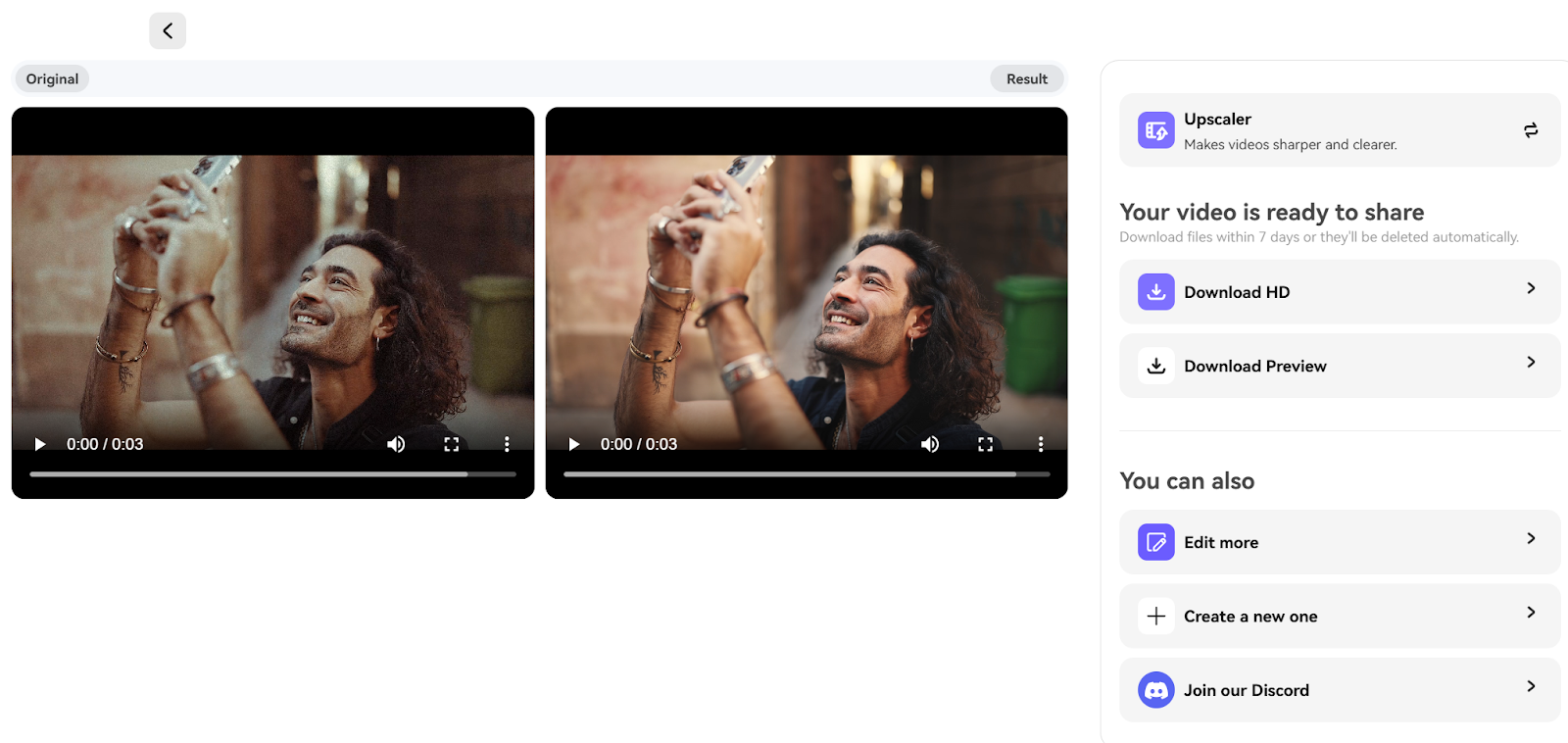Click the Download Preview button text
Viewport: 1568px width, 743px height.
[1255, 366]
